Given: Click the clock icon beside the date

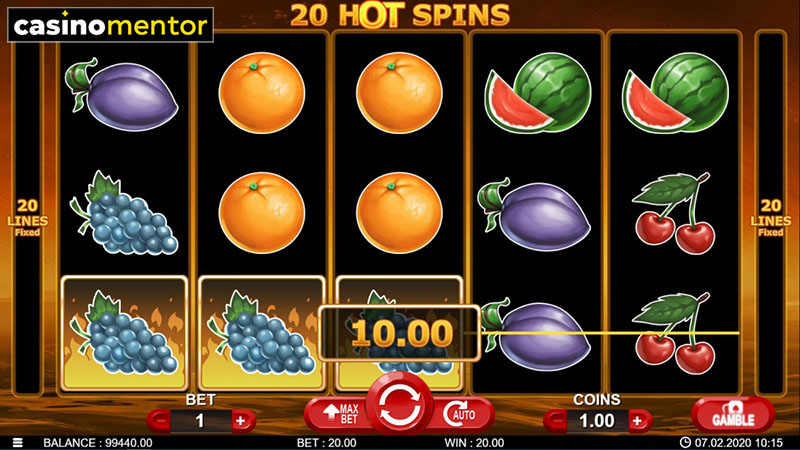Looking at the screenshot, I should [x=685, y=442].
